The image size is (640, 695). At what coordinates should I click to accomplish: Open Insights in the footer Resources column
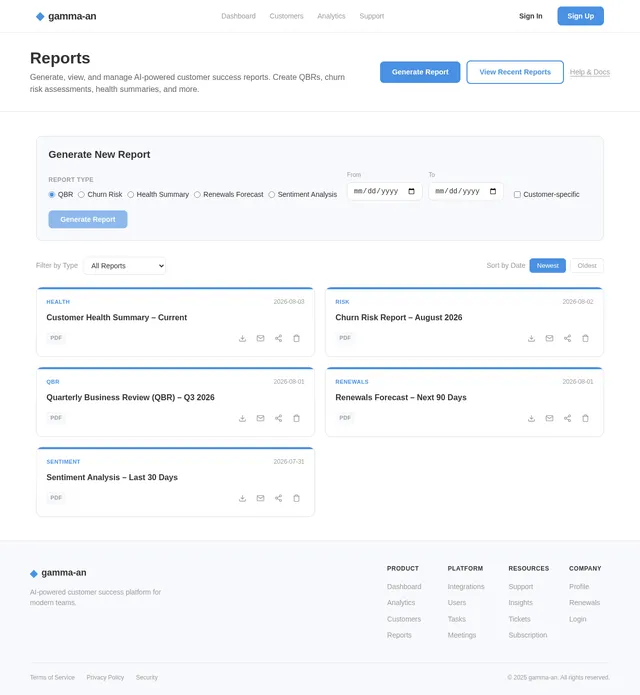[520, 603]
